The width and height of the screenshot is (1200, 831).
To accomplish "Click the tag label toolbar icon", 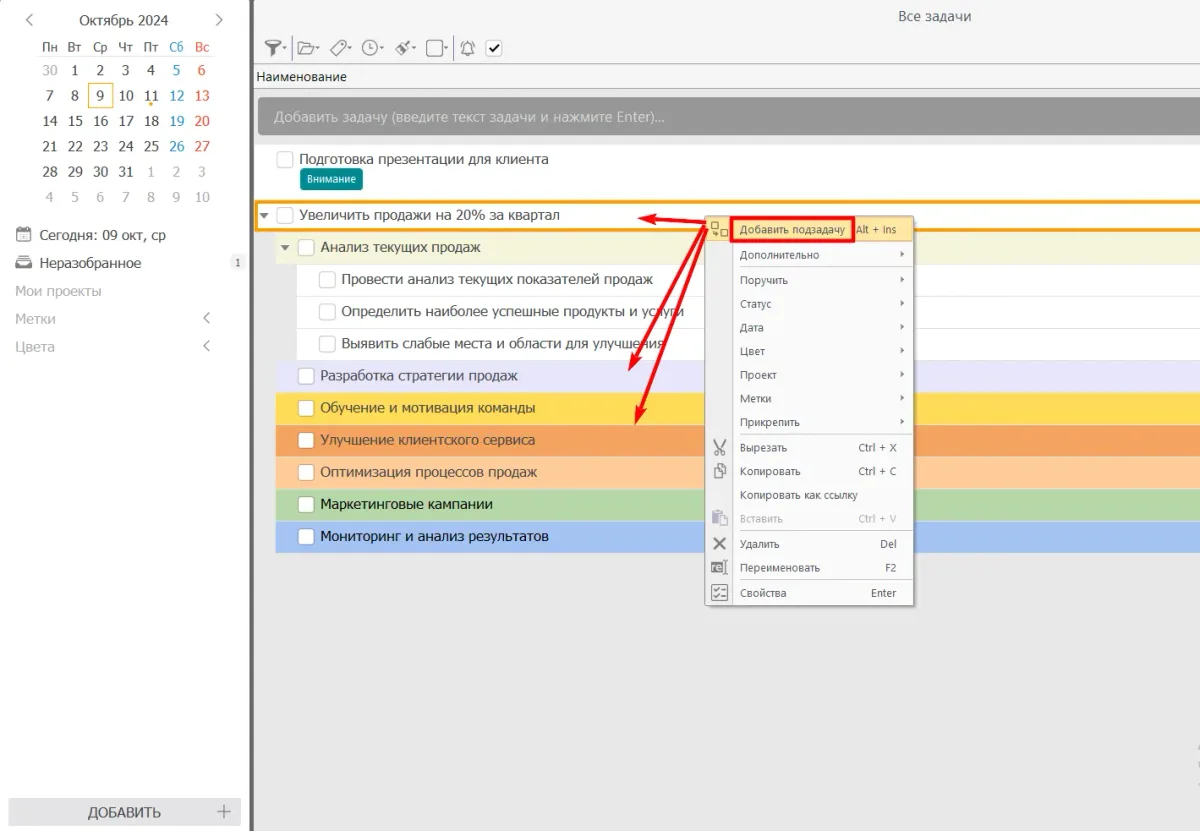I will click(338, 48).
